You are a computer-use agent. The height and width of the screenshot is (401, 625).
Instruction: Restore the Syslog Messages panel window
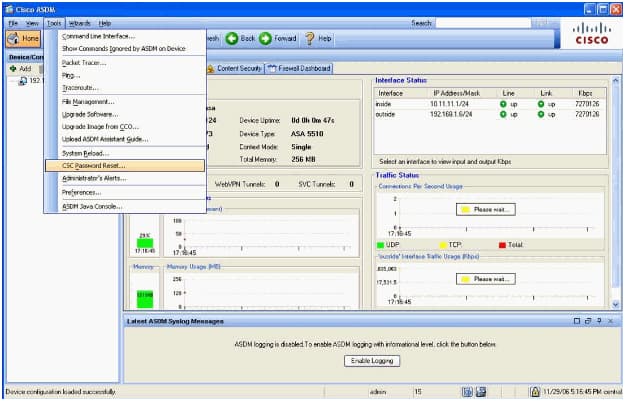[x=588, y=321]
